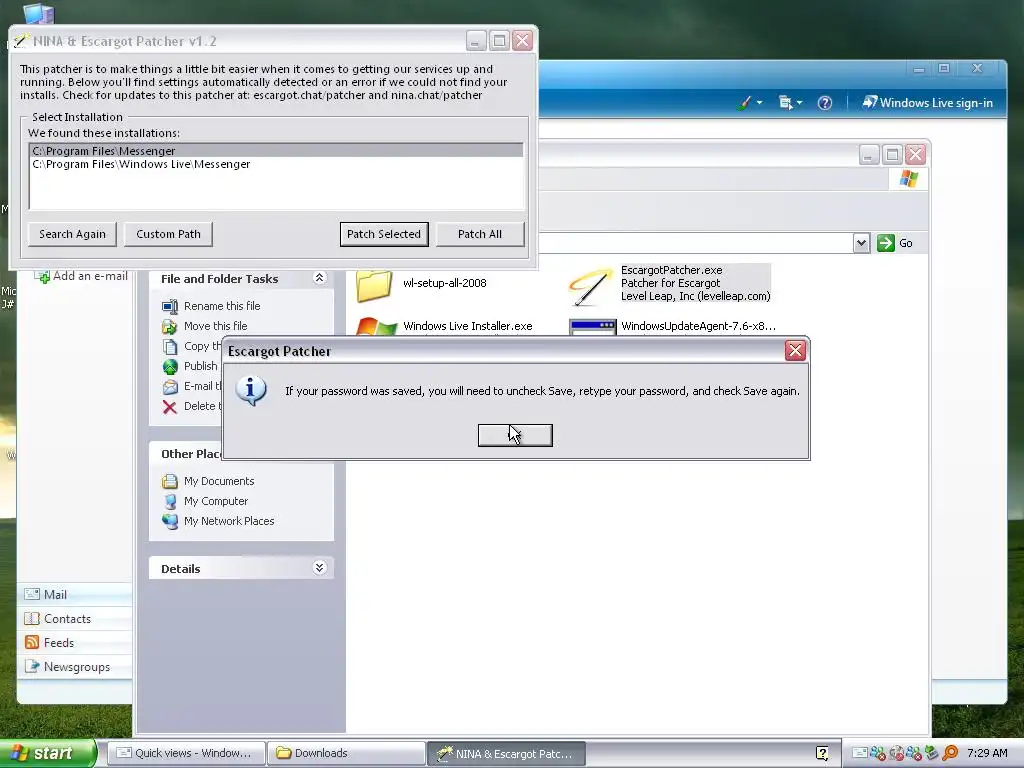Open My Computer in Other Places
1024x768 pixels.
(x=216, y=502)
